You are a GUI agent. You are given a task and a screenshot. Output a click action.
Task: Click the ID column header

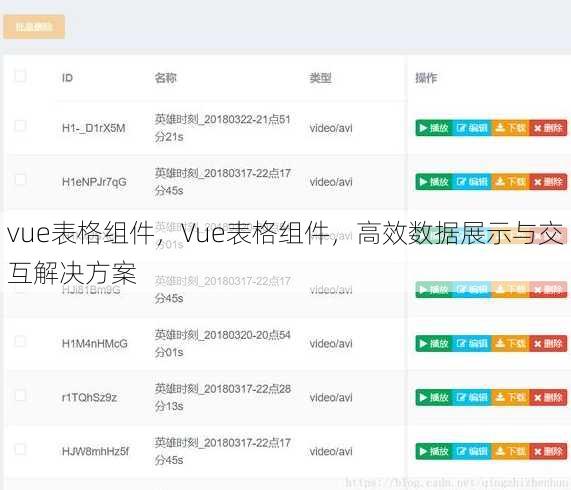pos(67,78)
